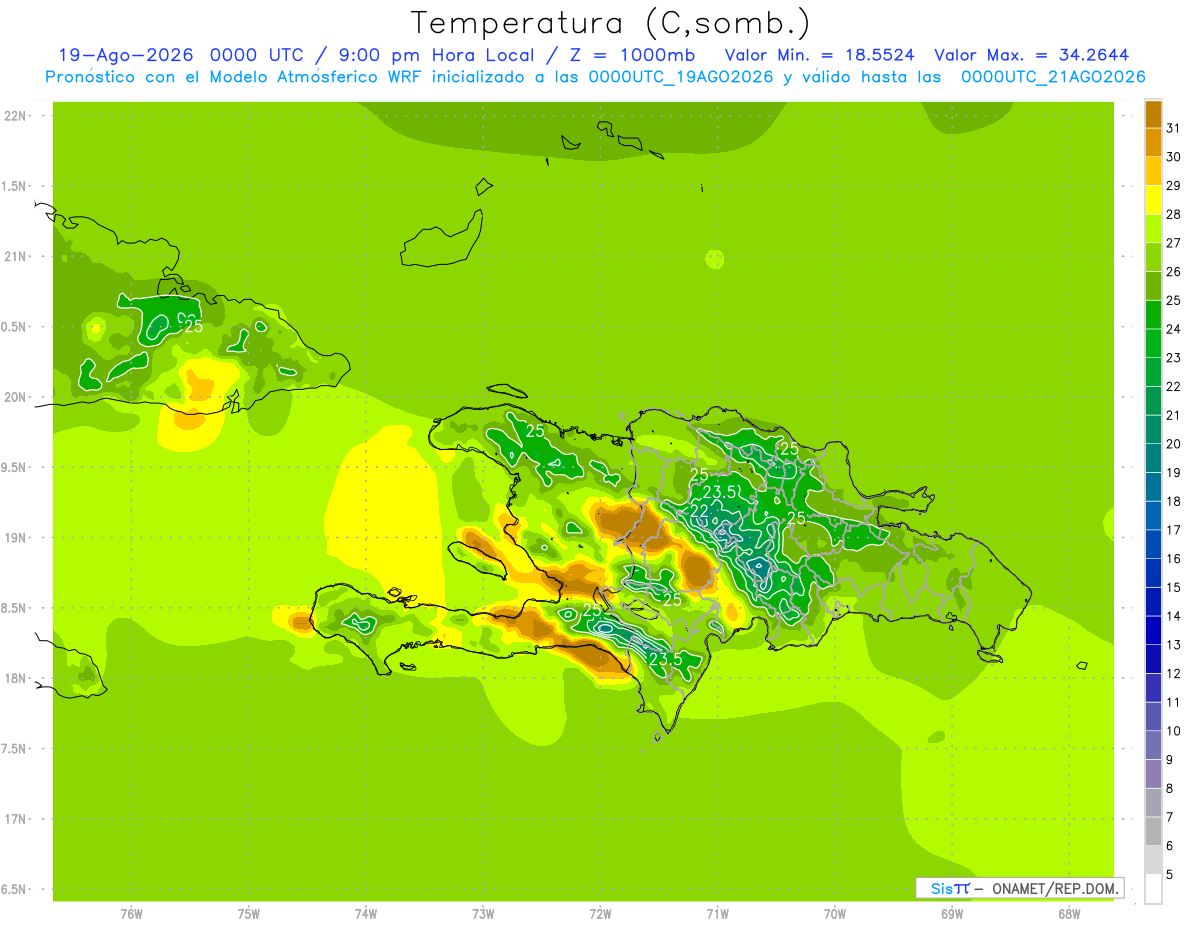Click the "72W" longitude axis label
The height and width of the screenshot is (927, 1200).
coord(600,914)
